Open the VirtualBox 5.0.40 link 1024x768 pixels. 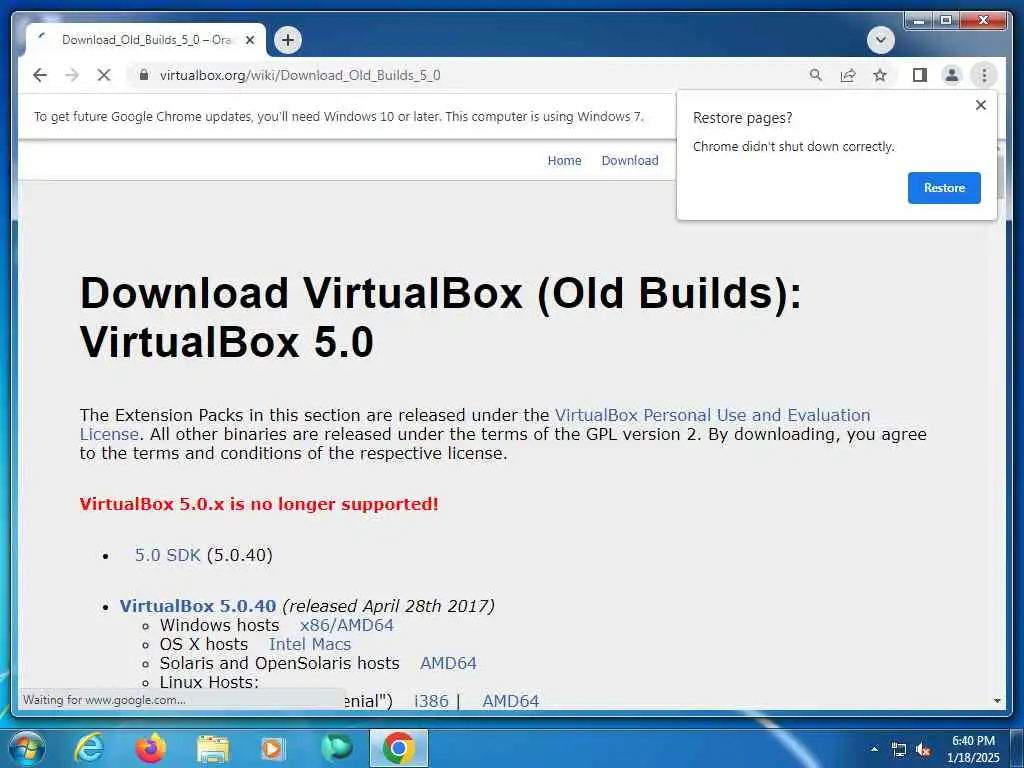pos(198,606)
